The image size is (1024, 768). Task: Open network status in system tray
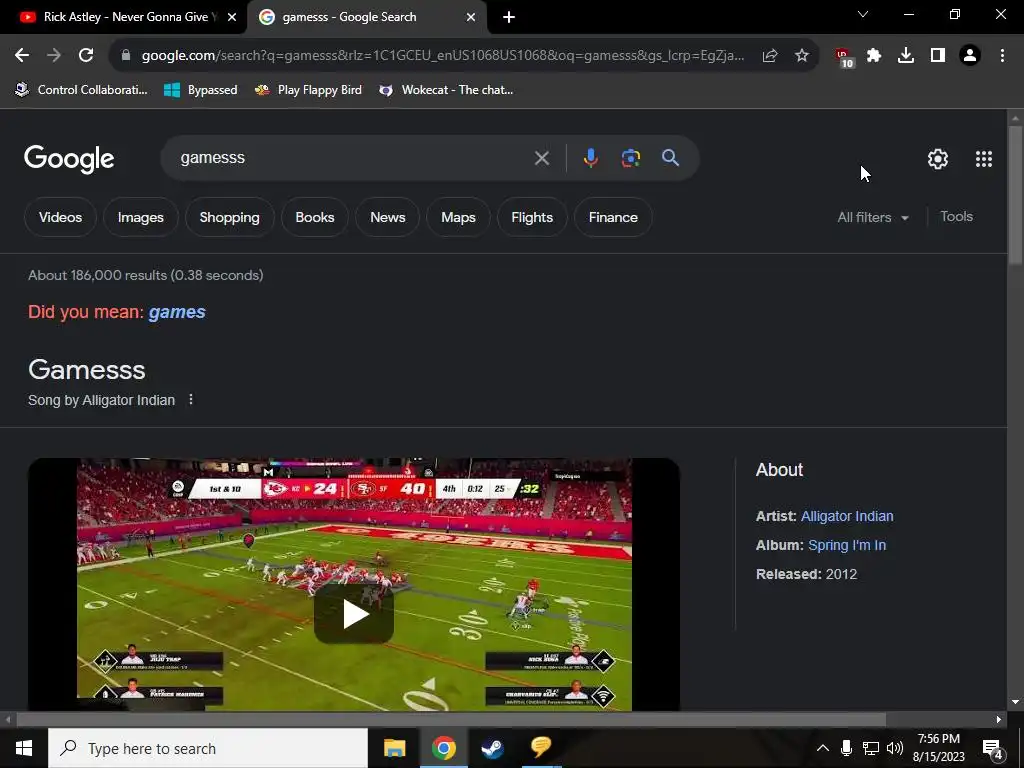click(x=871, y=748)
